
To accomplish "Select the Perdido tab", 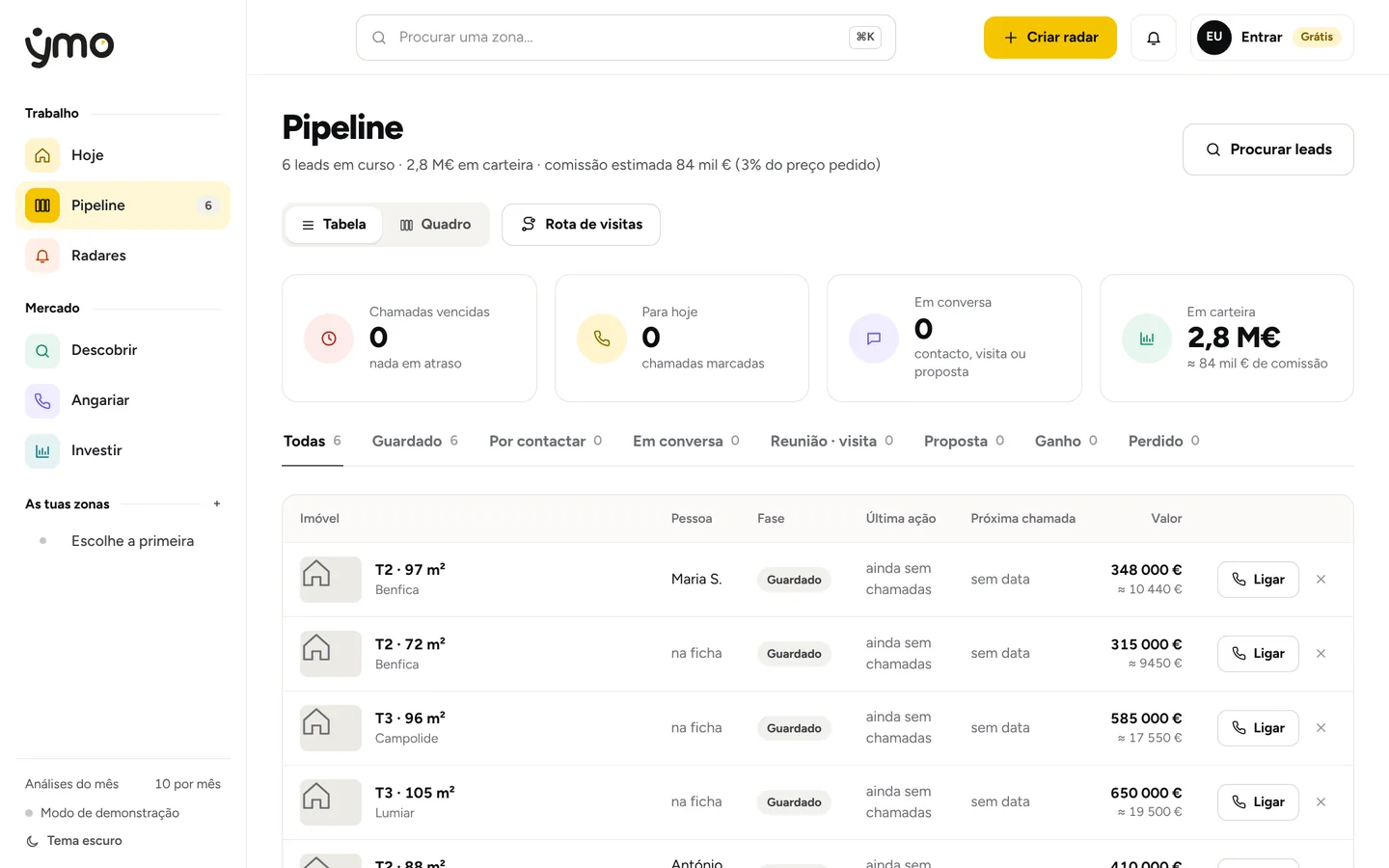I will click(x=1163, y=441).
